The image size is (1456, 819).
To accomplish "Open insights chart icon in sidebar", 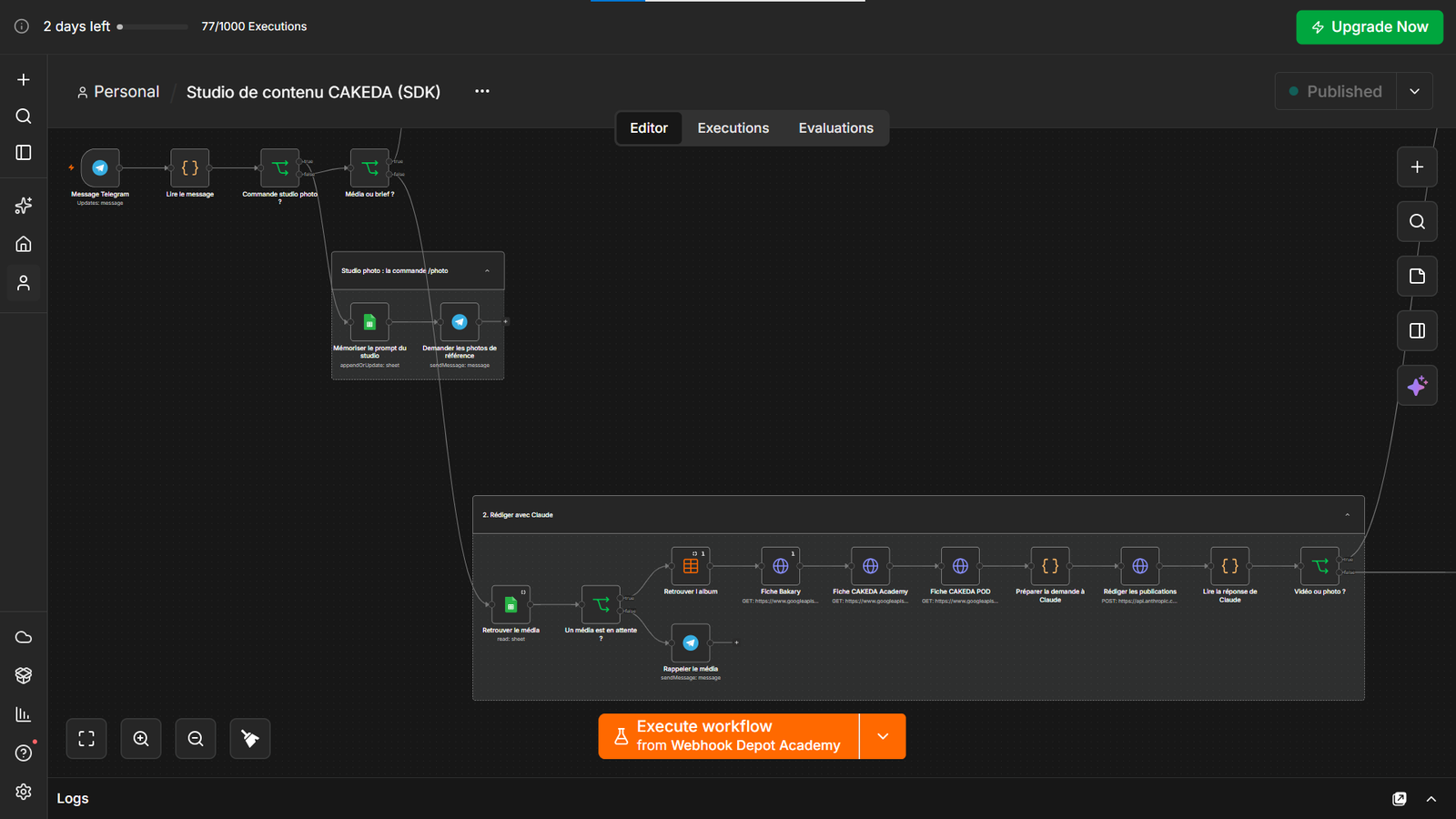I will coord(24,714).
